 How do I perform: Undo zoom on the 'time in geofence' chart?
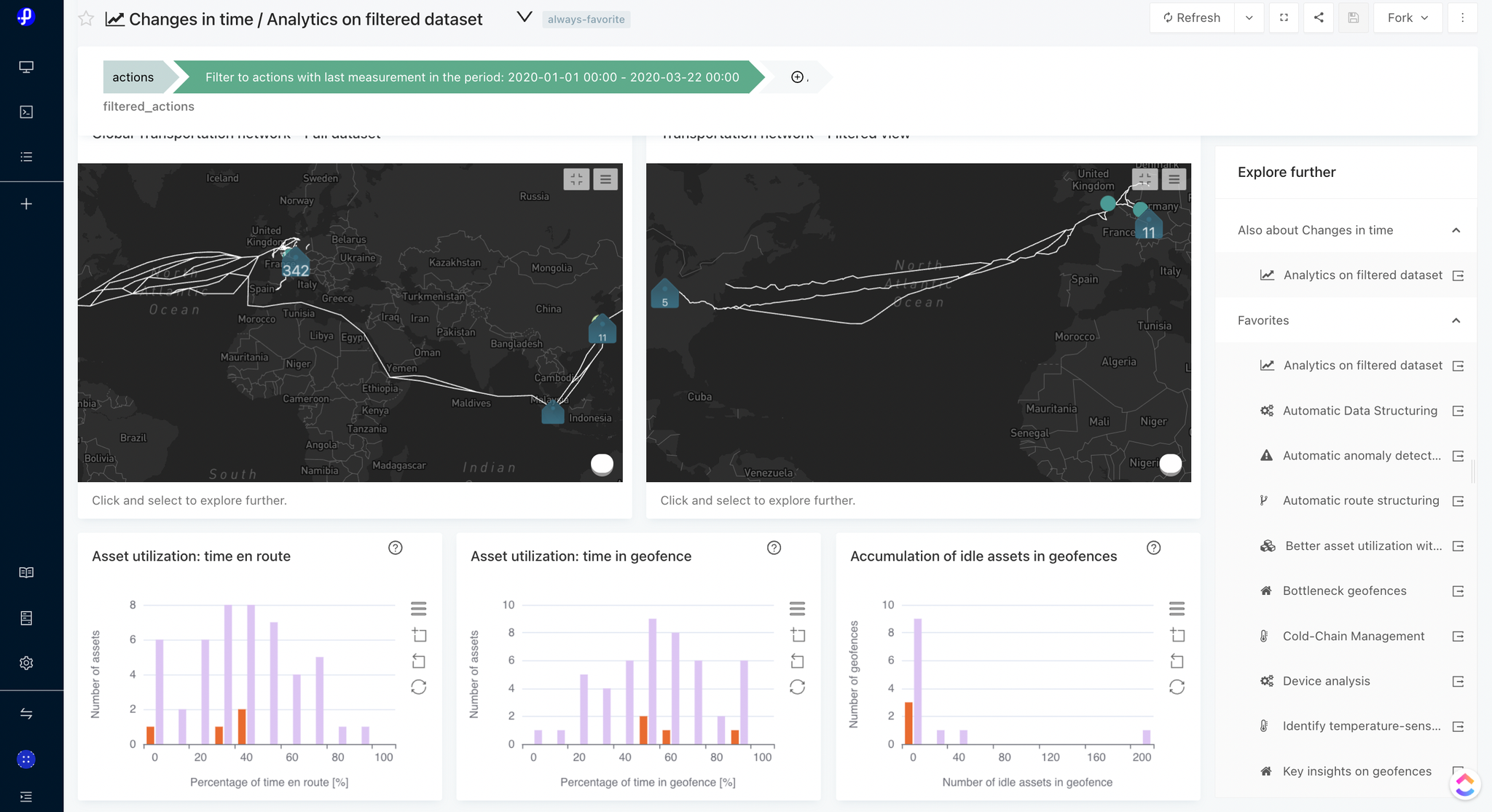[x=798, y=661]
